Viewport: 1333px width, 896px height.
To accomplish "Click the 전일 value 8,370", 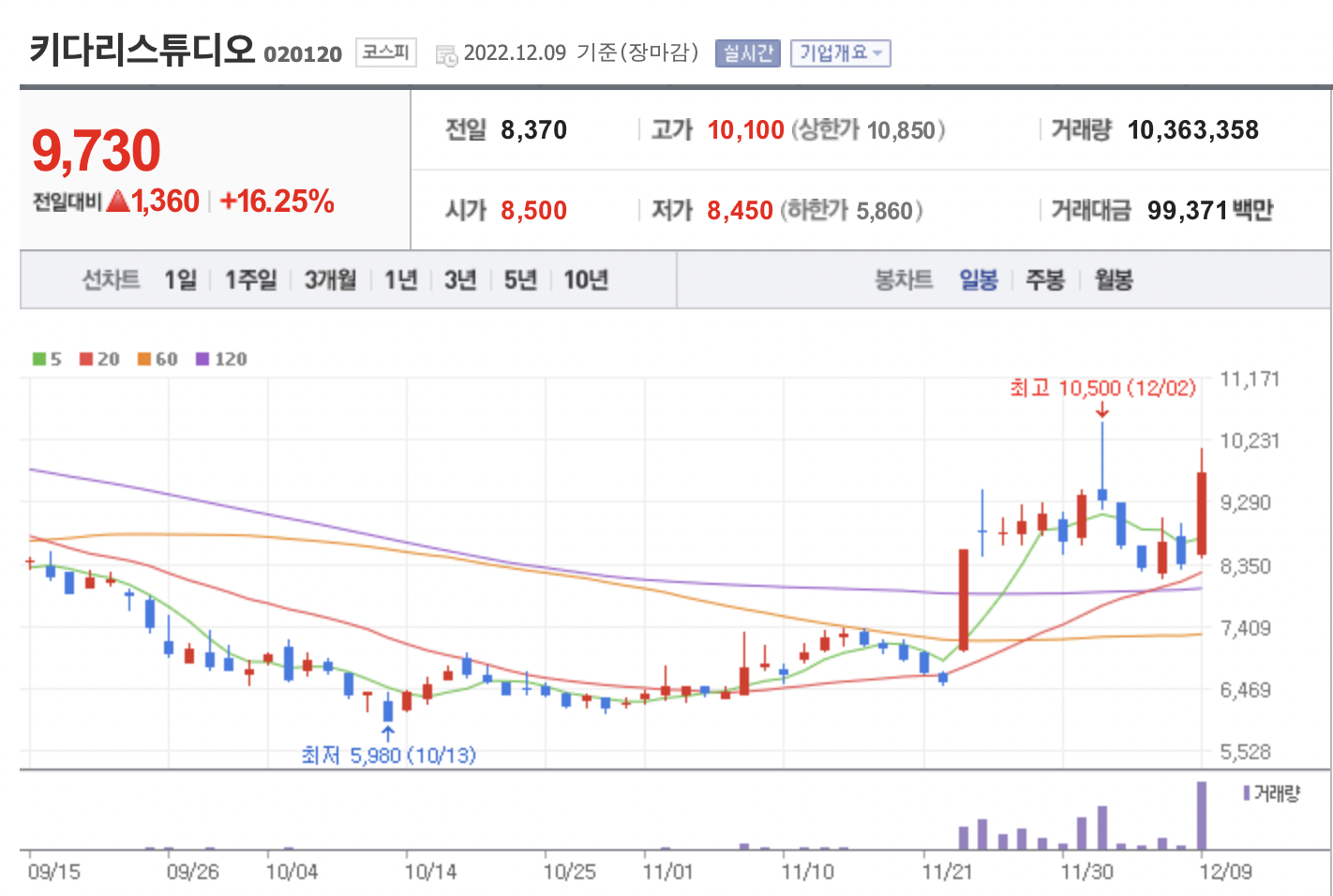I will (533, 130).
